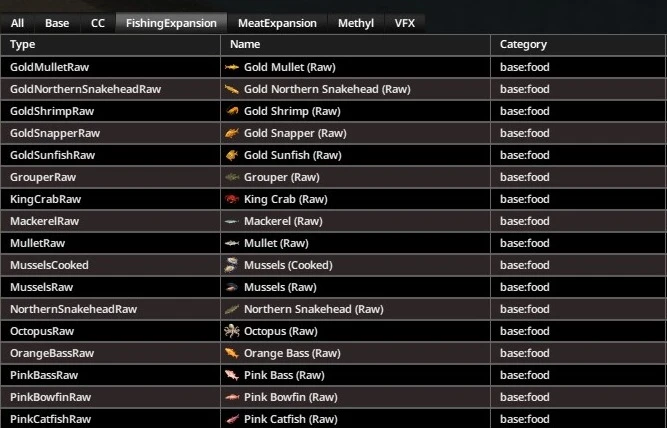This screenshot has height=428, width=667.
Task: Open the Methyl tab
Action: pyautogui.click(x=357, y=22)
